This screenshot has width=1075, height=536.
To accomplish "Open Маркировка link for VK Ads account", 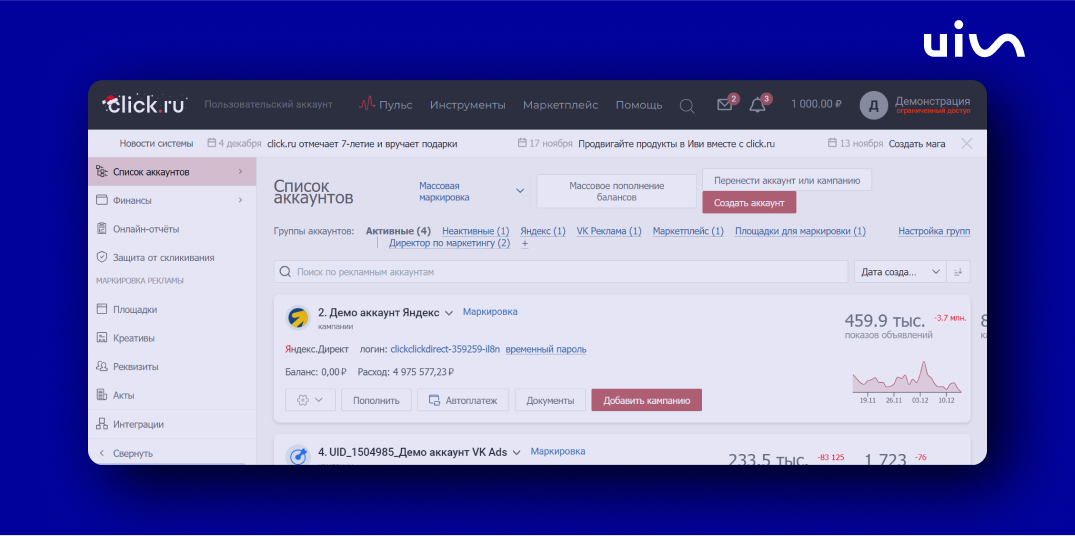I will point(558,452).
